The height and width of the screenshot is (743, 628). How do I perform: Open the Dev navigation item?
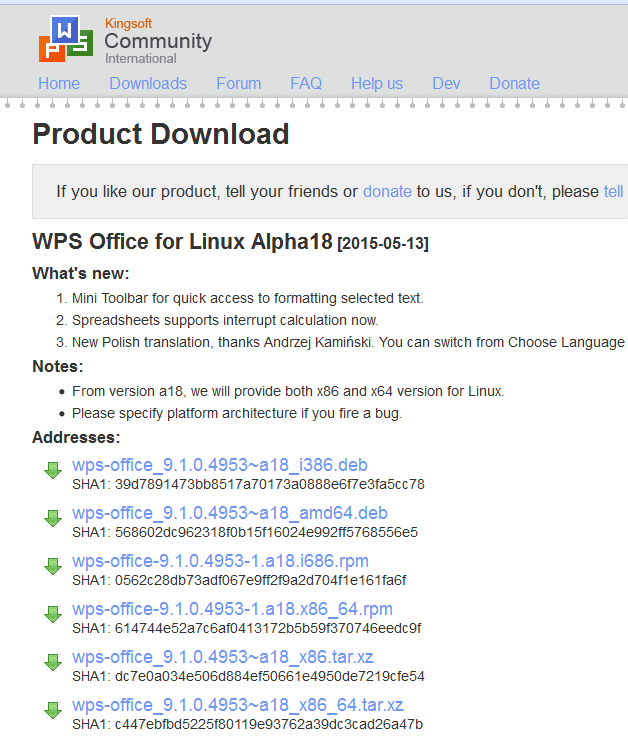pos(446,84)
